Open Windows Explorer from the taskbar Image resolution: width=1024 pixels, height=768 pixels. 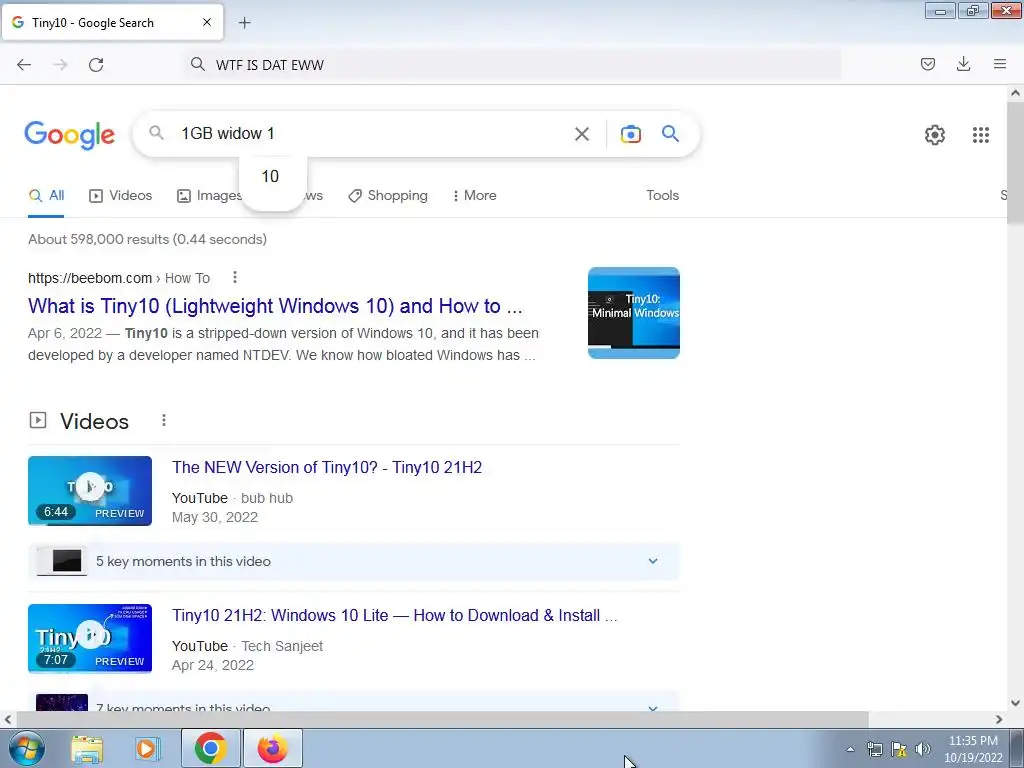click(87, 748)
